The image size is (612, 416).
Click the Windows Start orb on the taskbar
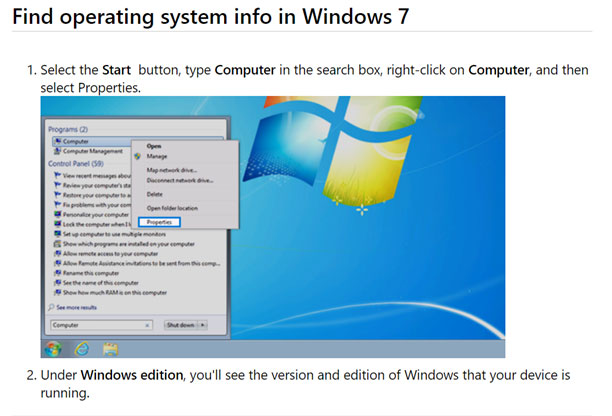pyautogui.click(x=53, y=349)
